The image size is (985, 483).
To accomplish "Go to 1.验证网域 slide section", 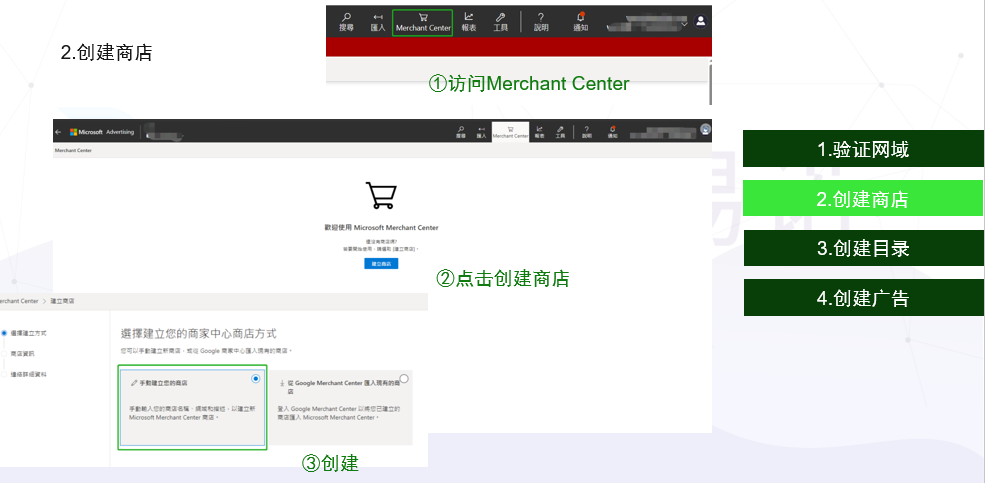I will (863, 149).
